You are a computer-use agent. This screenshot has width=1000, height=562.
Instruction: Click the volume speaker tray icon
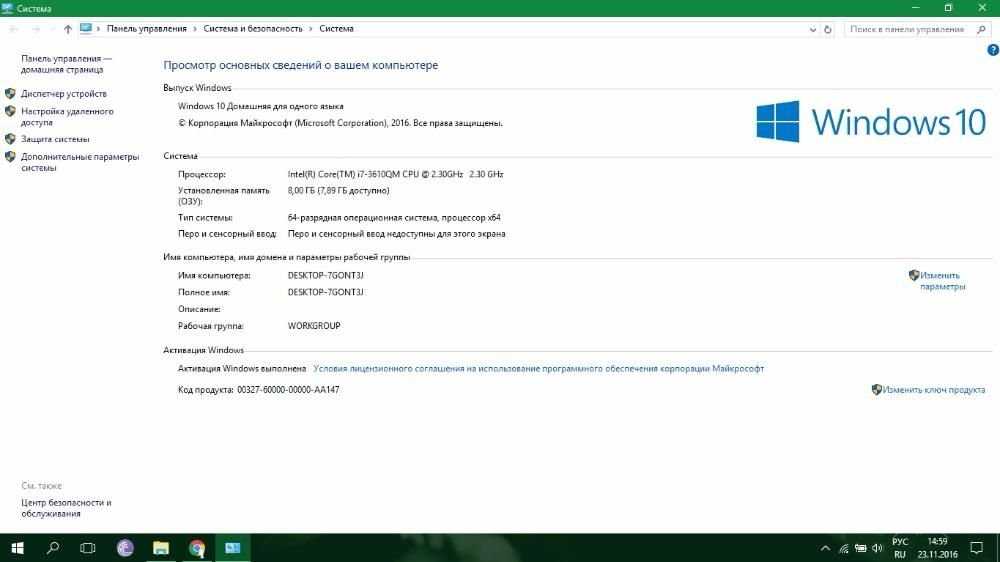coord(878,549)
